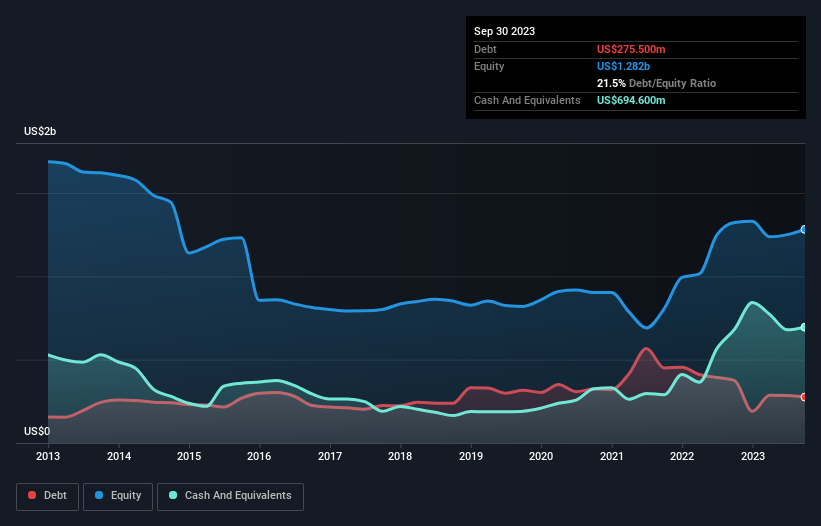
Task: Click the 21.5% Debt/Equity Ratio text
Action: [656, 83]
